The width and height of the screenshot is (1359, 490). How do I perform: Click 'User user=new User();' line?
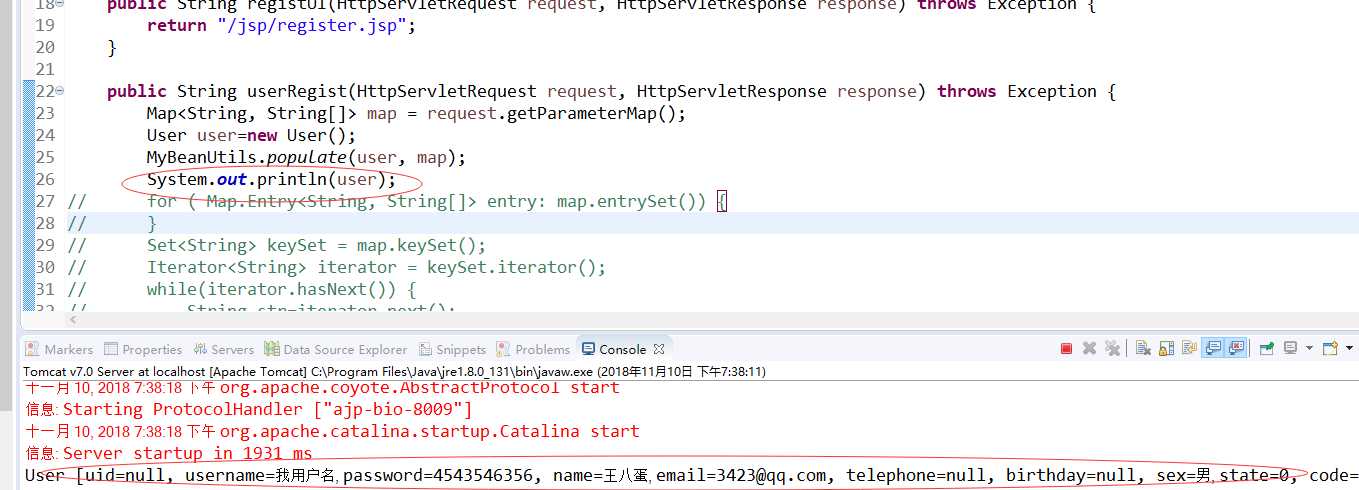pyautogui.click(x=251, y=135)
